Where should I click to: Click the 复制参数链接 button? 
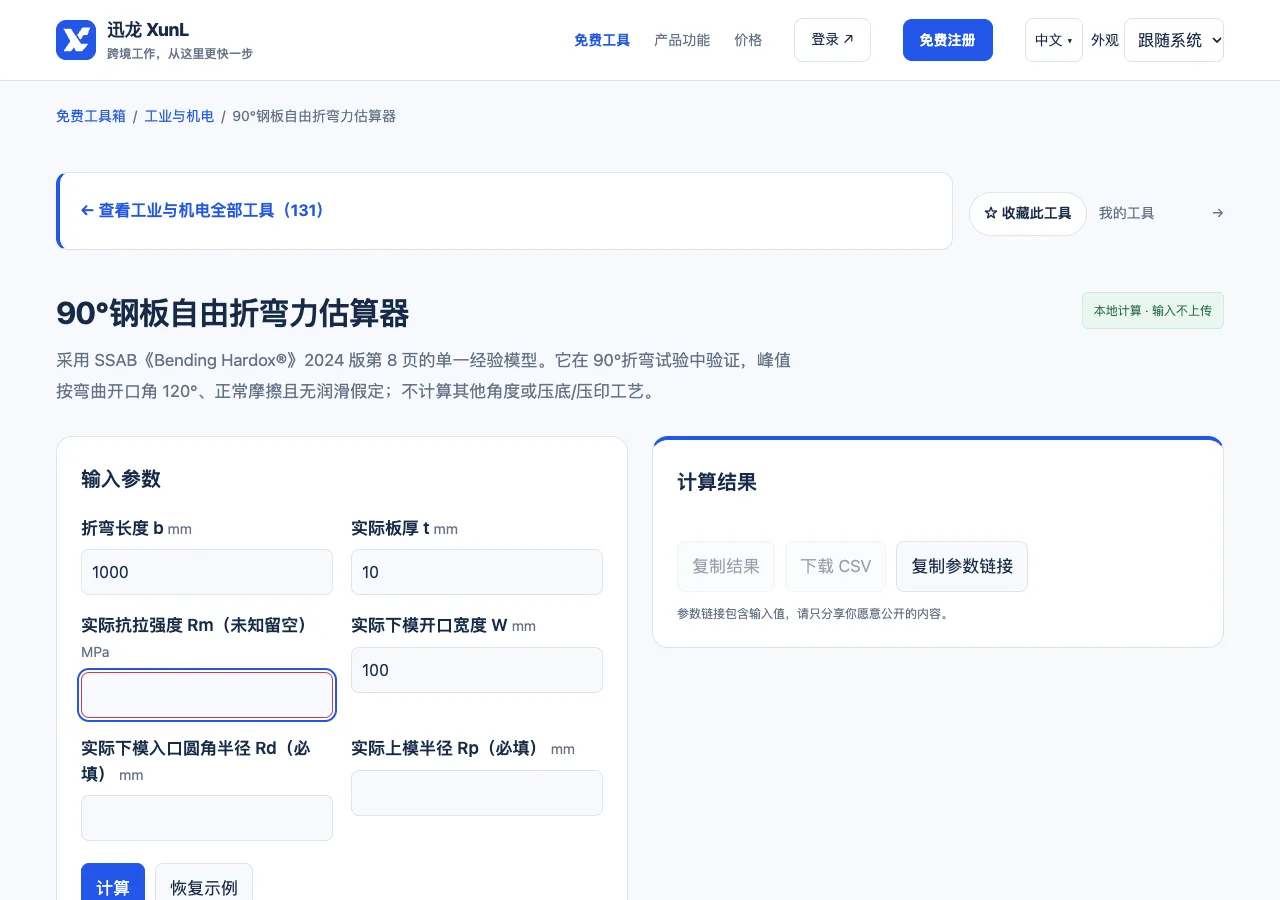(x=962, y=566)
